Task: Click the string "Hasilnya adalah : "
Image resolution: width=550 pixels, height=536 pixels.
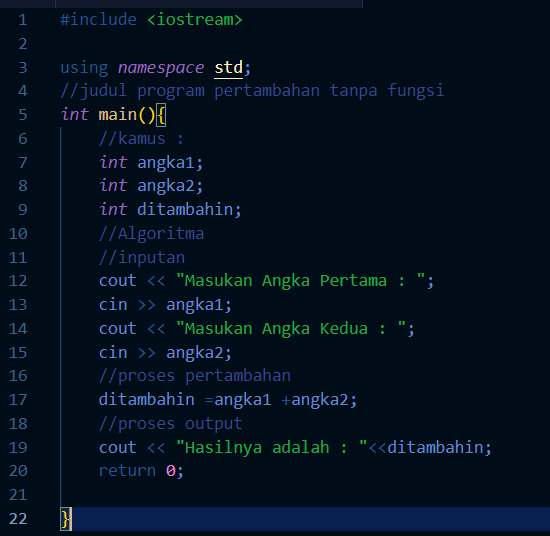Action: [271, 448]
